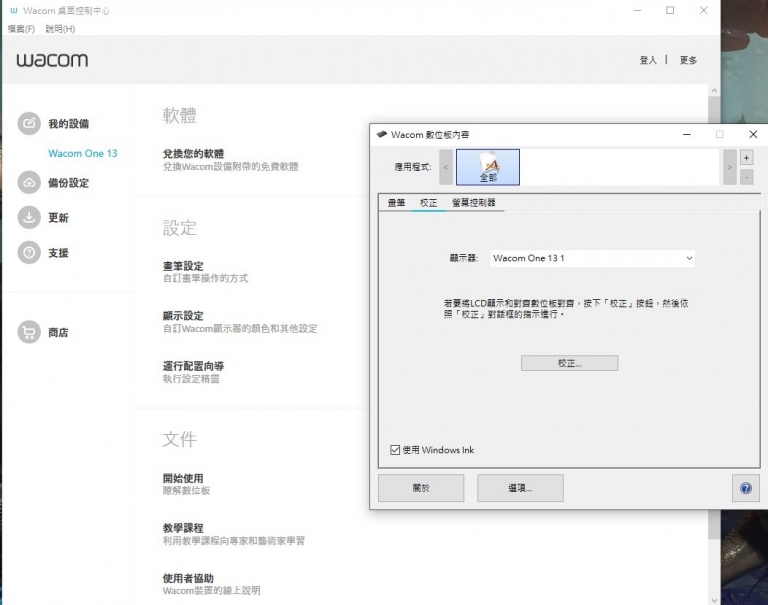The image size is (768, 605).
Task: Open 兌換您的軟體
Action: pos(193,154)
